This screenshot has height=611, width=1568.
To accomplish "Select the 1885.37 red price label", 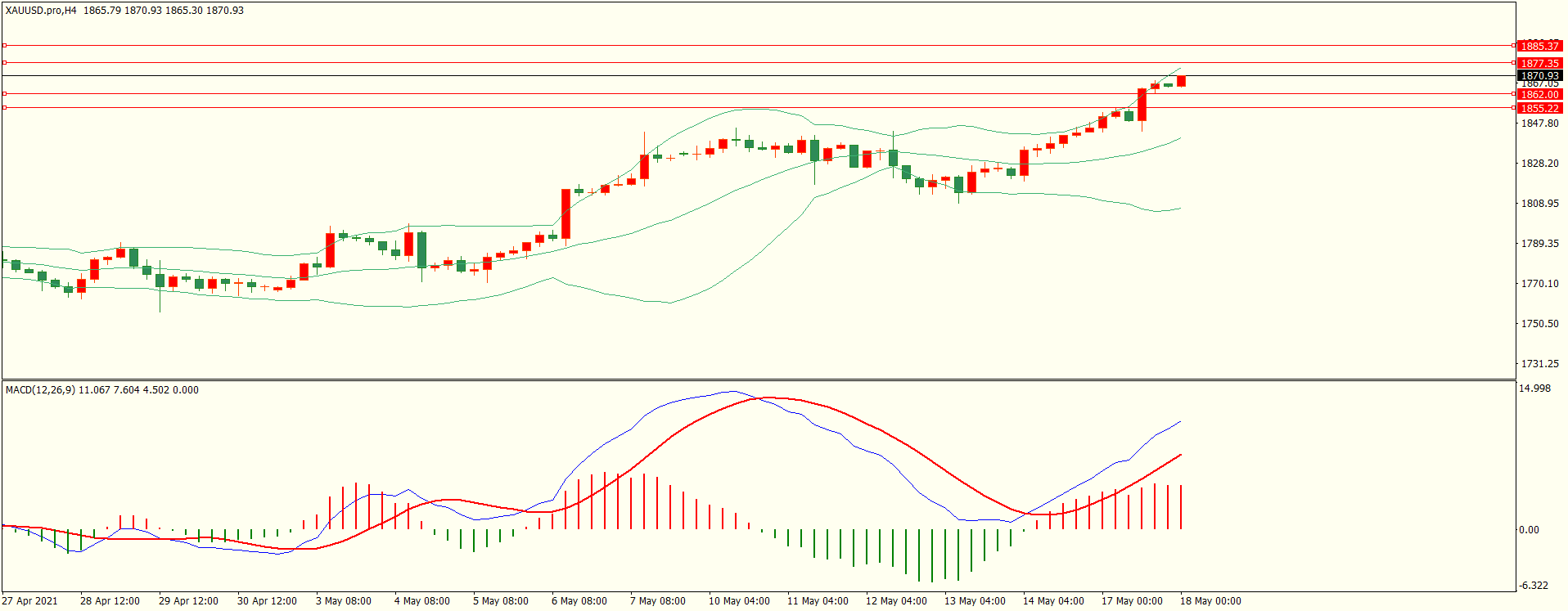I will click(x=1539, y=46).
